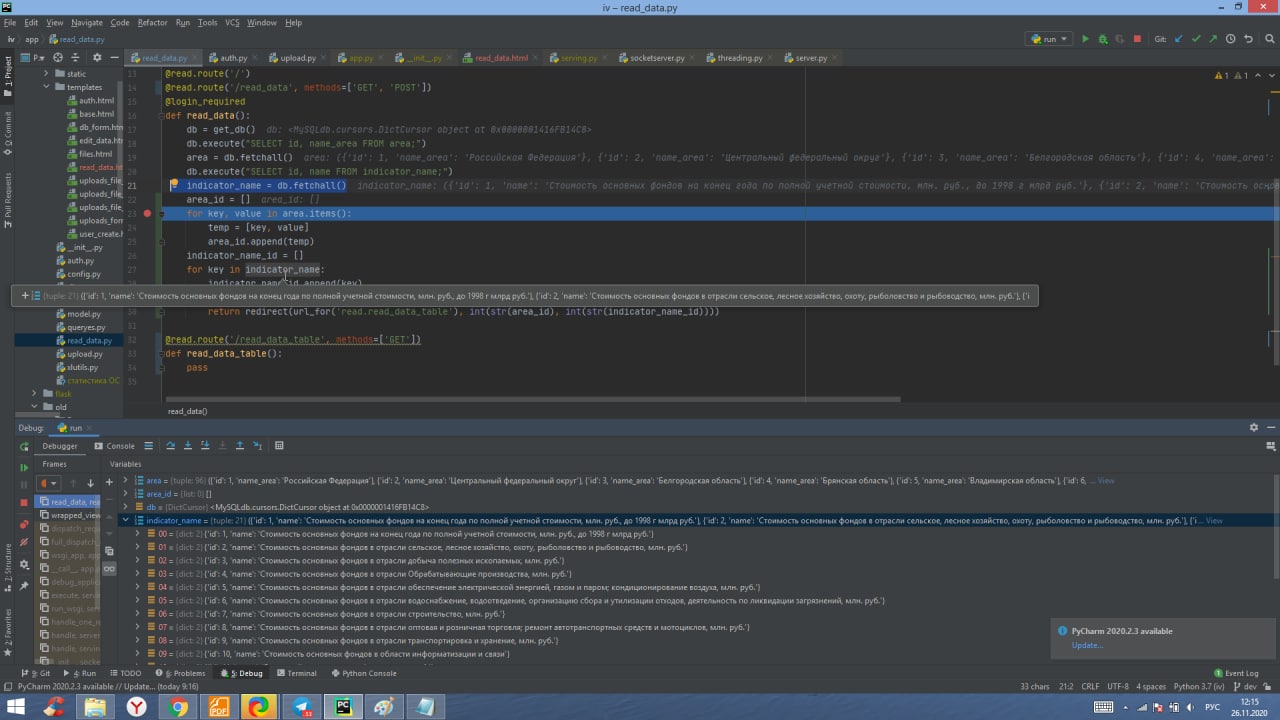This screenshot has height=720, width=1280.
Task: Click the Debug bug icon in the top toolbar
Action: click(x=1103, y=39)
